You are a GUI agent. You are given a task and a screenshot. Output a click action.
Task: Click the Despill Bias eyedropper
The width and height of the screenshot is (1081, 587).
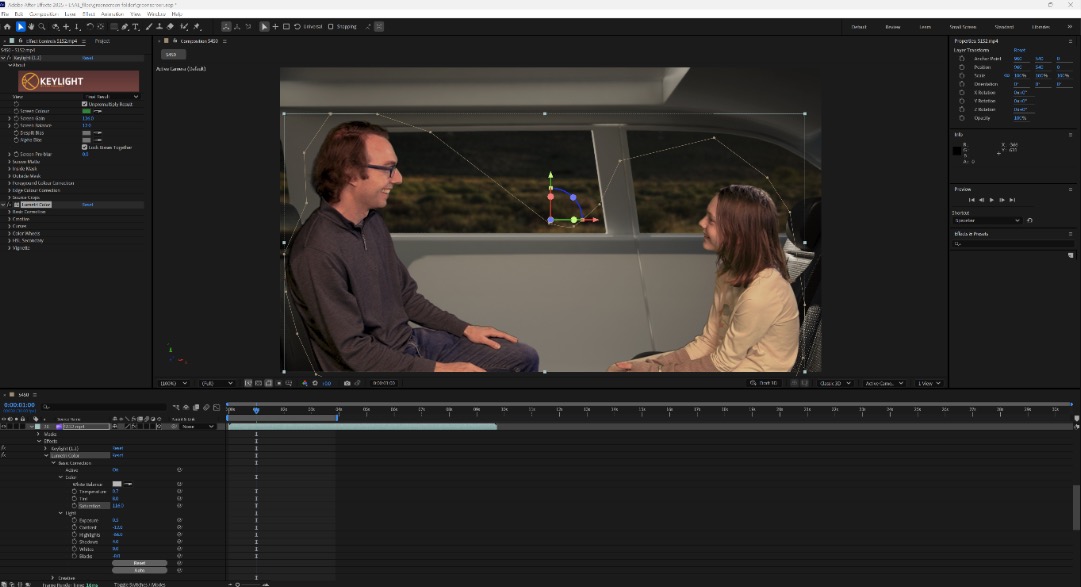click(x=97, y=132)
